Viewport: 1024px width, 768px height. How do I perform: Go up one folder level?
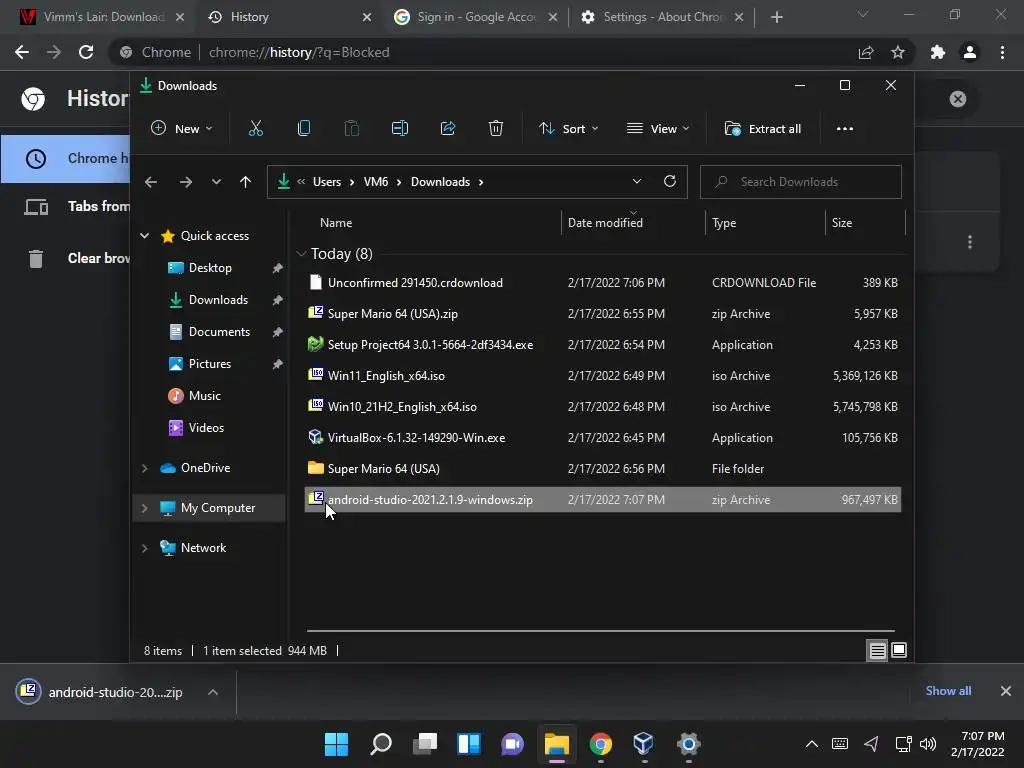pos(245,182)
